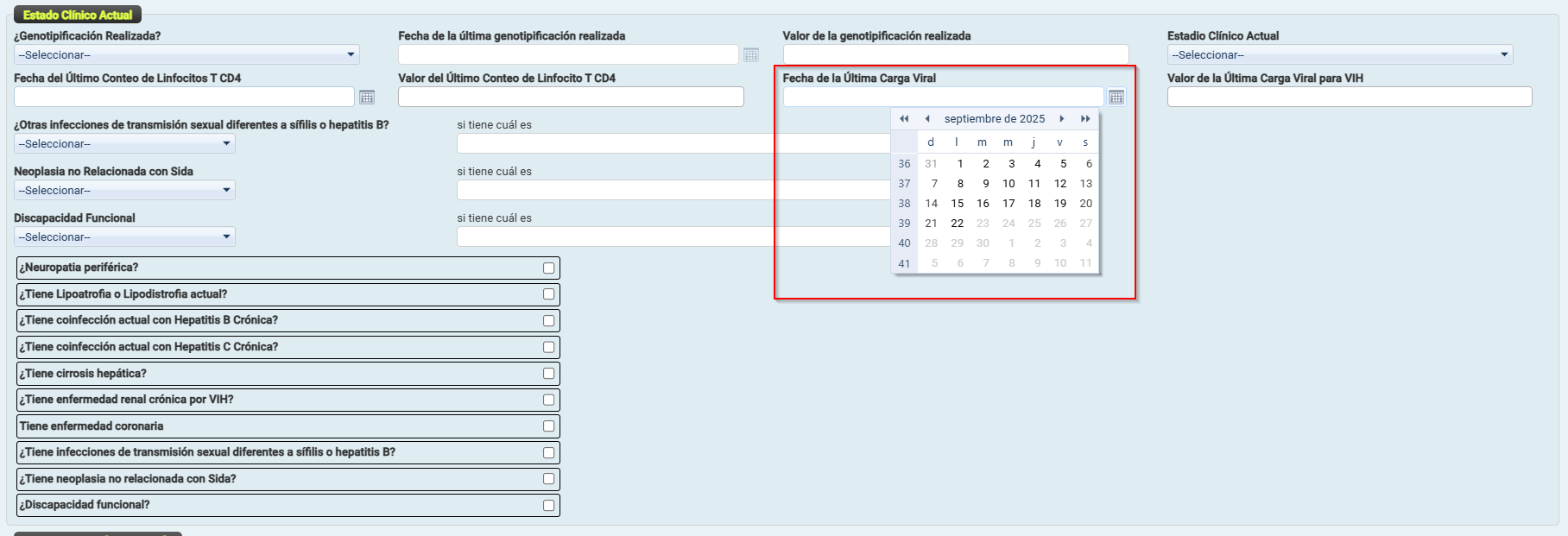The height and width of the screenshot is (536, 1568).
Task: Pick day 22 in the calendar
Action: pyautogui.click(x=958, y=224)
